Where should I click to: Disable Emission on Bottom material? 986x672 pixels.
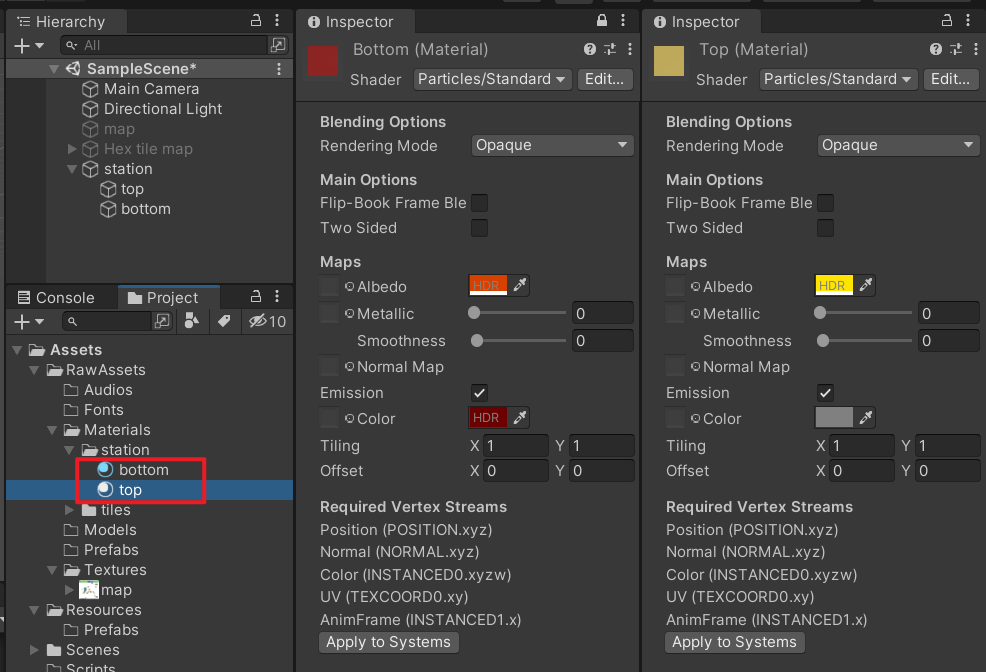click(x=479, y=393)
